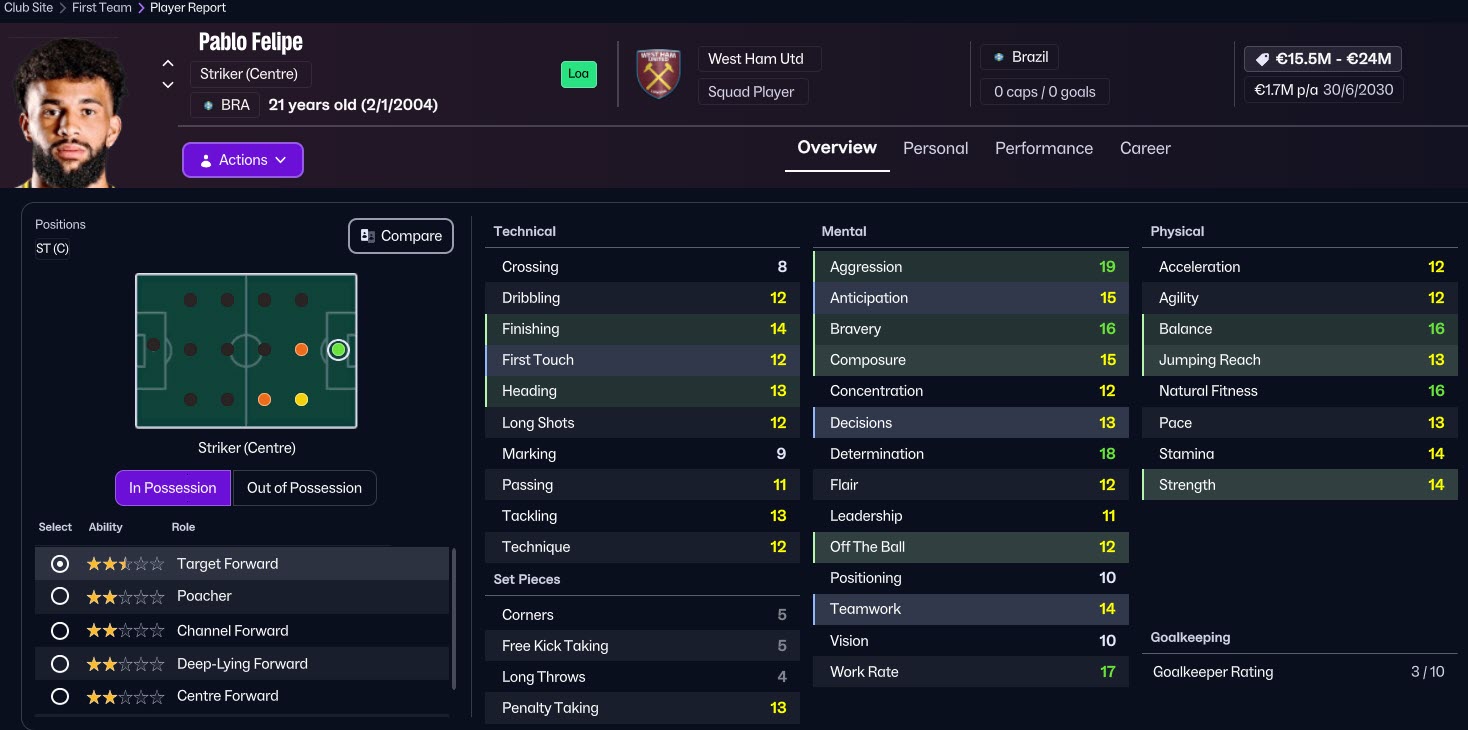Choose the Deep-Lying Forward radio button
Viewport: 1468px width, 730px height.
(60, 664)
